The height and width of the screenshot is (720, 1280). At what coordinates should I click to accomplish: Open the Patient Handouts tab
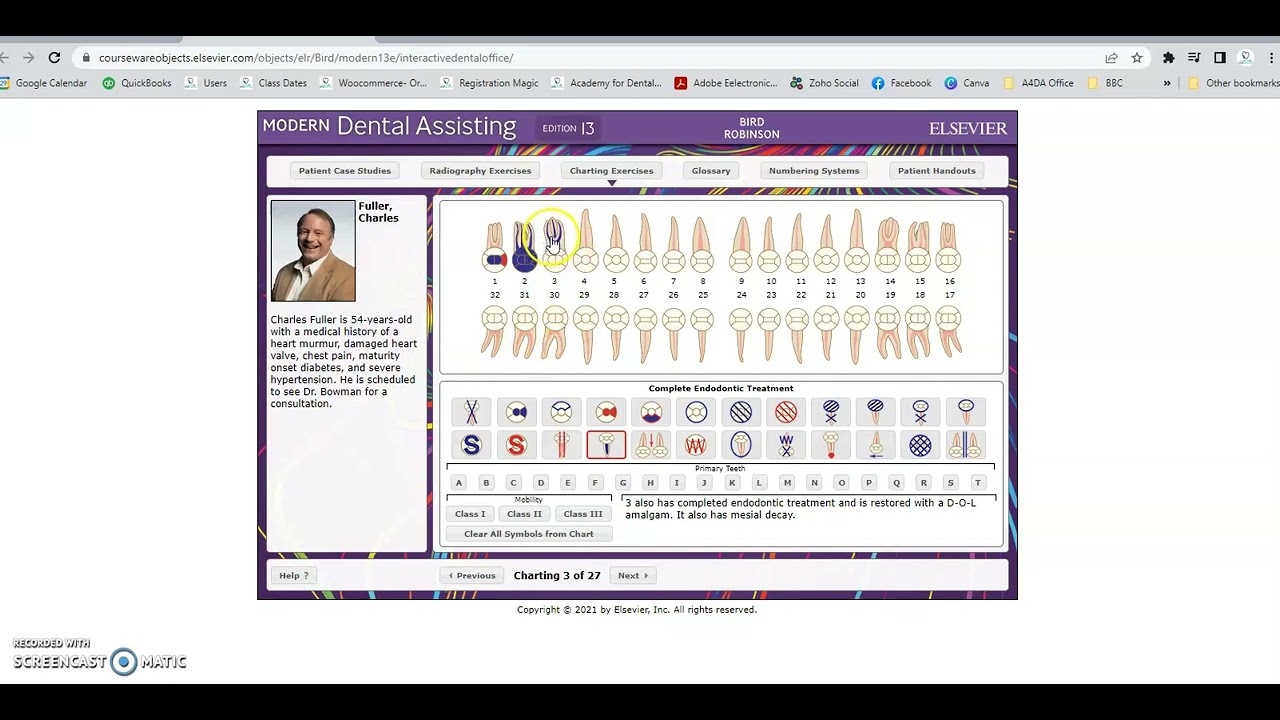coord(937,171)
